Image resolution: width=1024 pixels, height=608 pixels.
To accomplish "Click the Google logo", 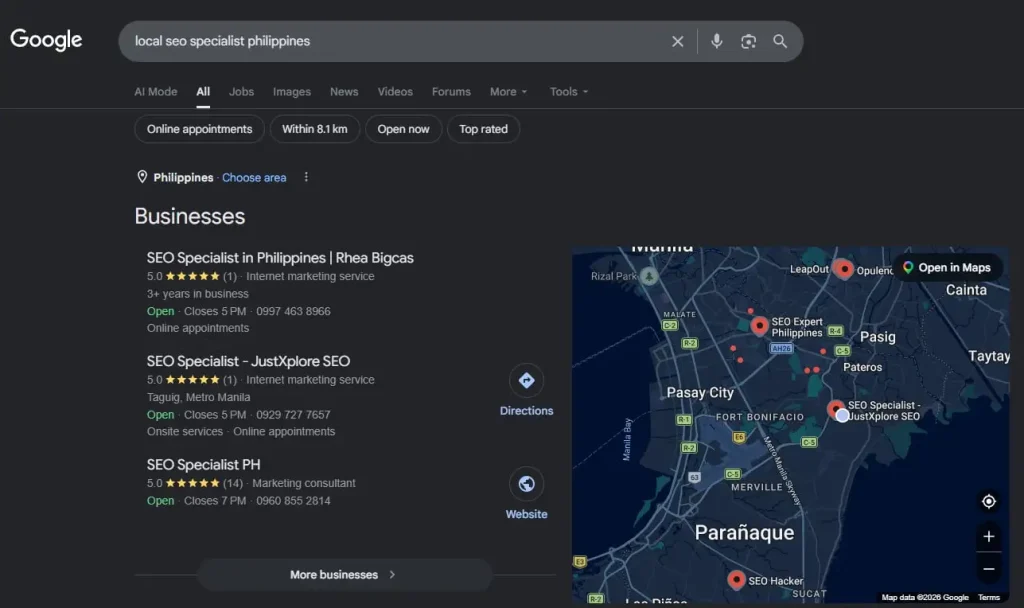I will (46, 40).
